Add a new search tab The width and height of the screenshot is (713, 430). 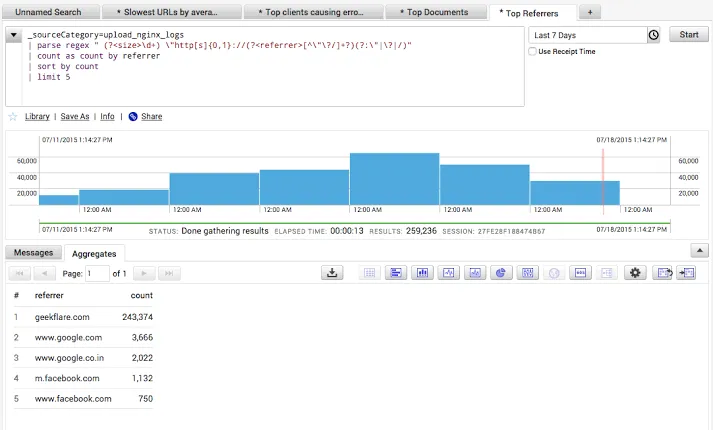(x=590, y=13)
